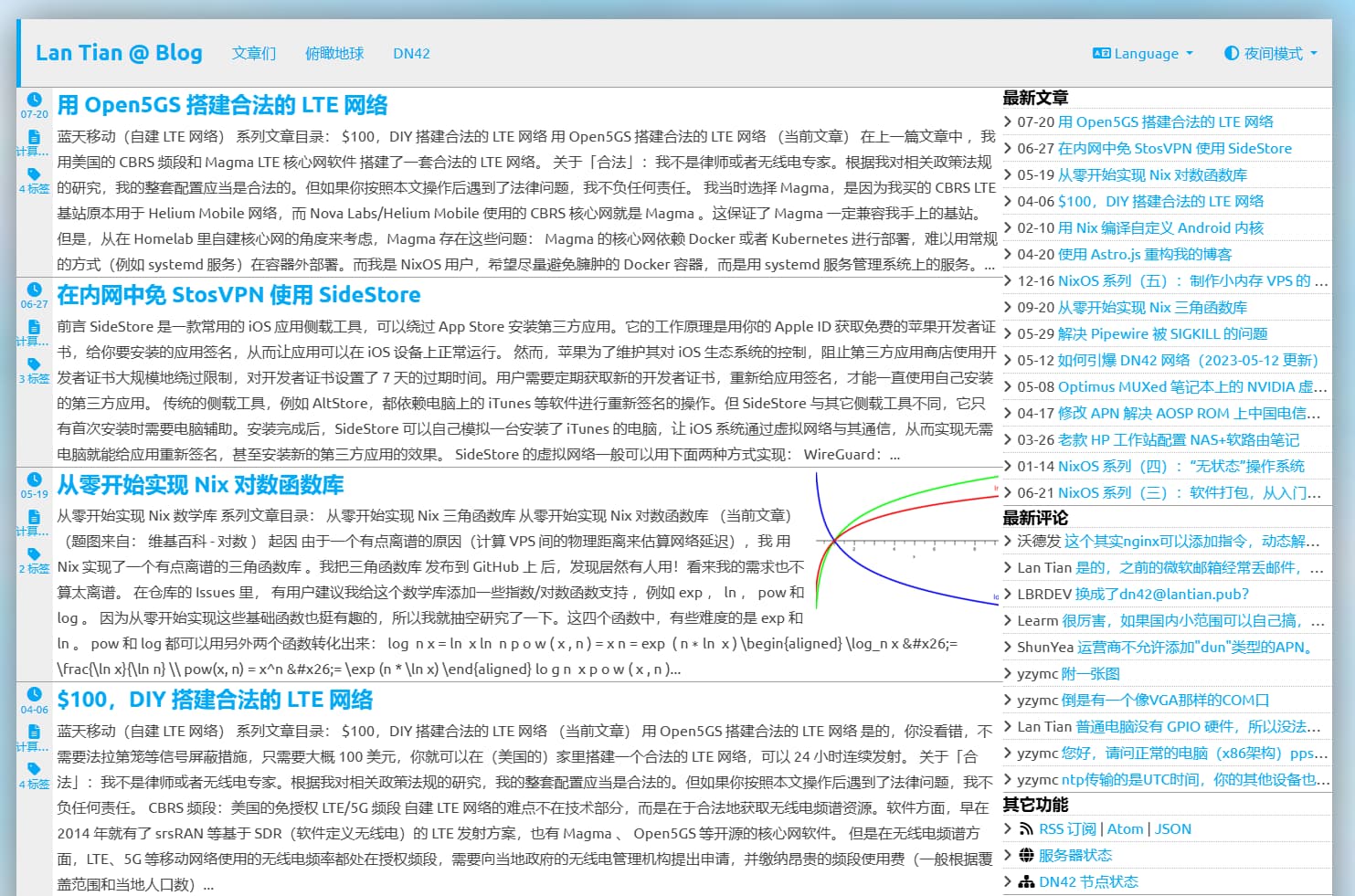Viewport: 1355px width, 896px height.
Task: Click the clock icon showing 04-06
Action: click(34, 694)
